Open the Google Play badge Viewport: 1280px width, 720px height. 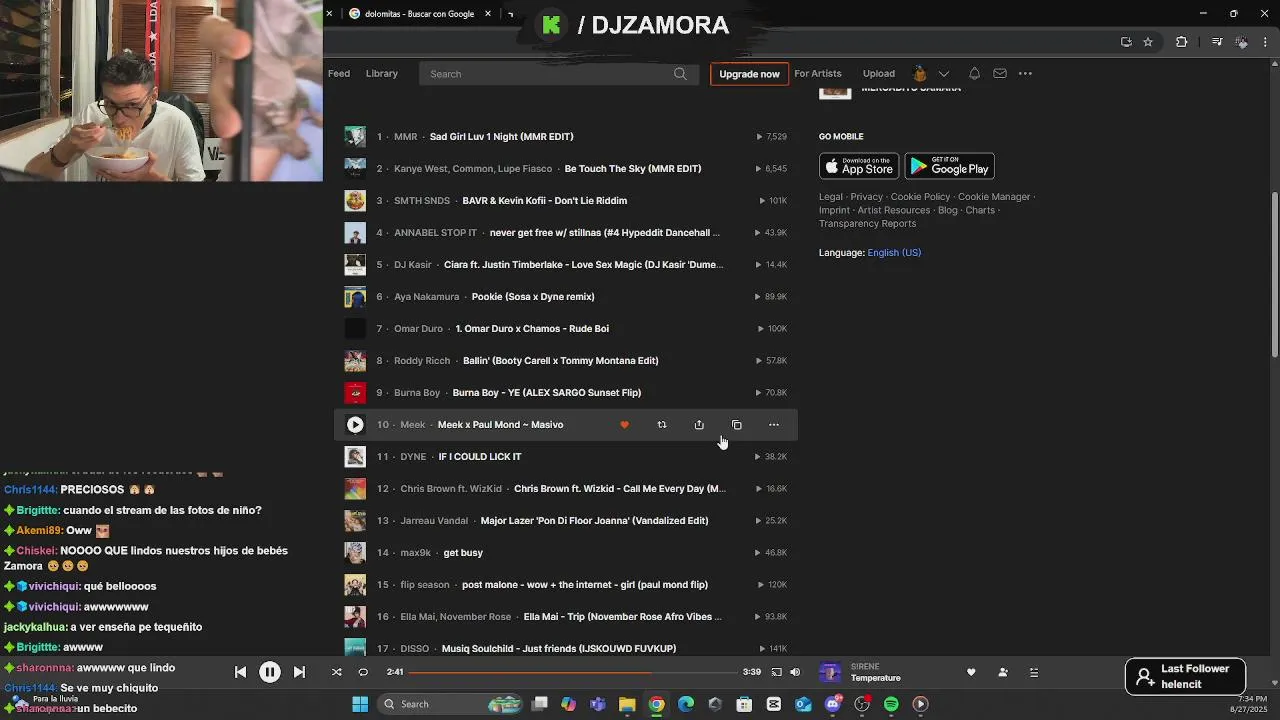(949, 166)
